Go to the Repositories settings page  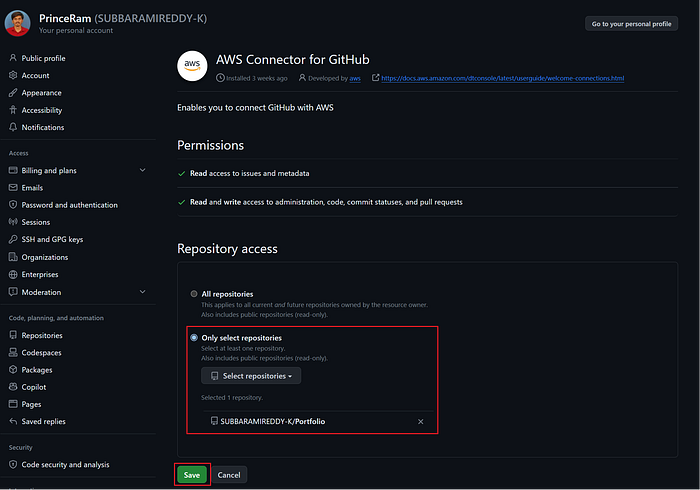(42, 336)
